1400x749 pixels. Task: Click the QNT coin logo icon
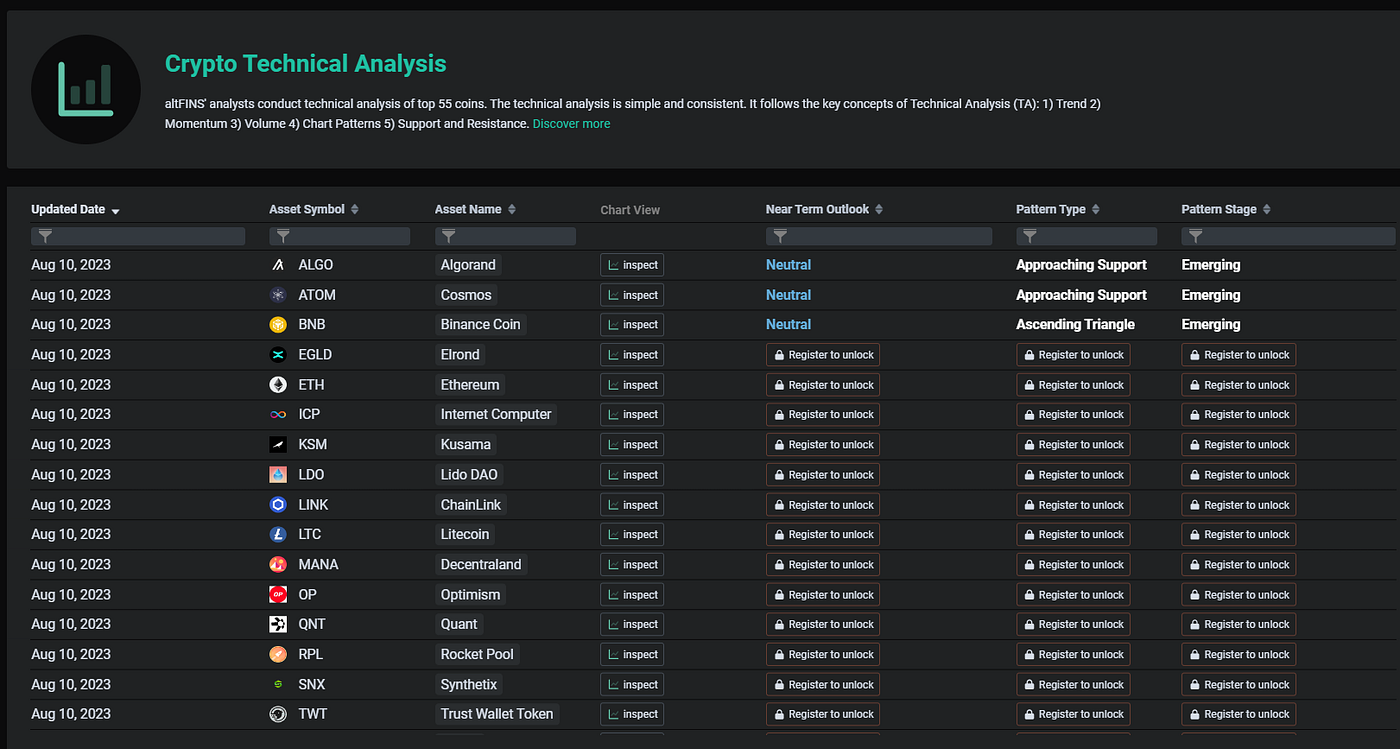tap(278, 624)
